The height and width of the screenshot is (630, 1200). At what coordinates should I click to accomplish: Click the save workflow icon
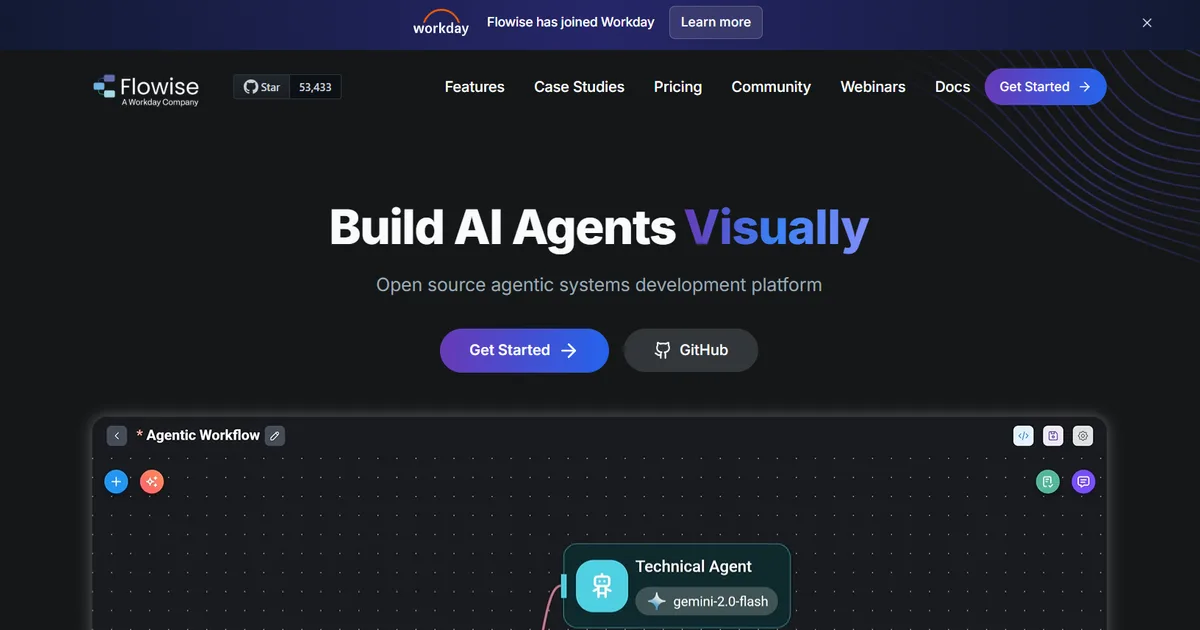point(1053,436)
